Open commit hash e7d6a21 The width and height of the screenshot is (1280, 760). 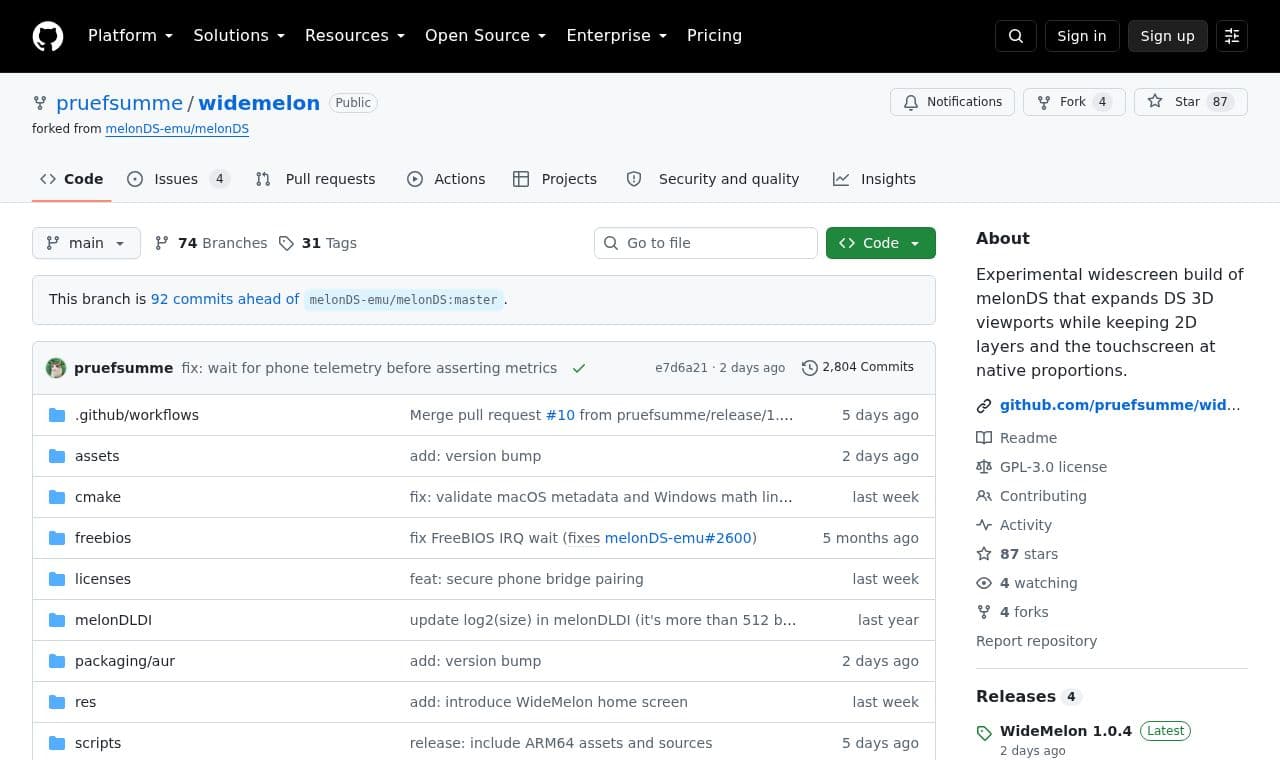tap(681, 368)
